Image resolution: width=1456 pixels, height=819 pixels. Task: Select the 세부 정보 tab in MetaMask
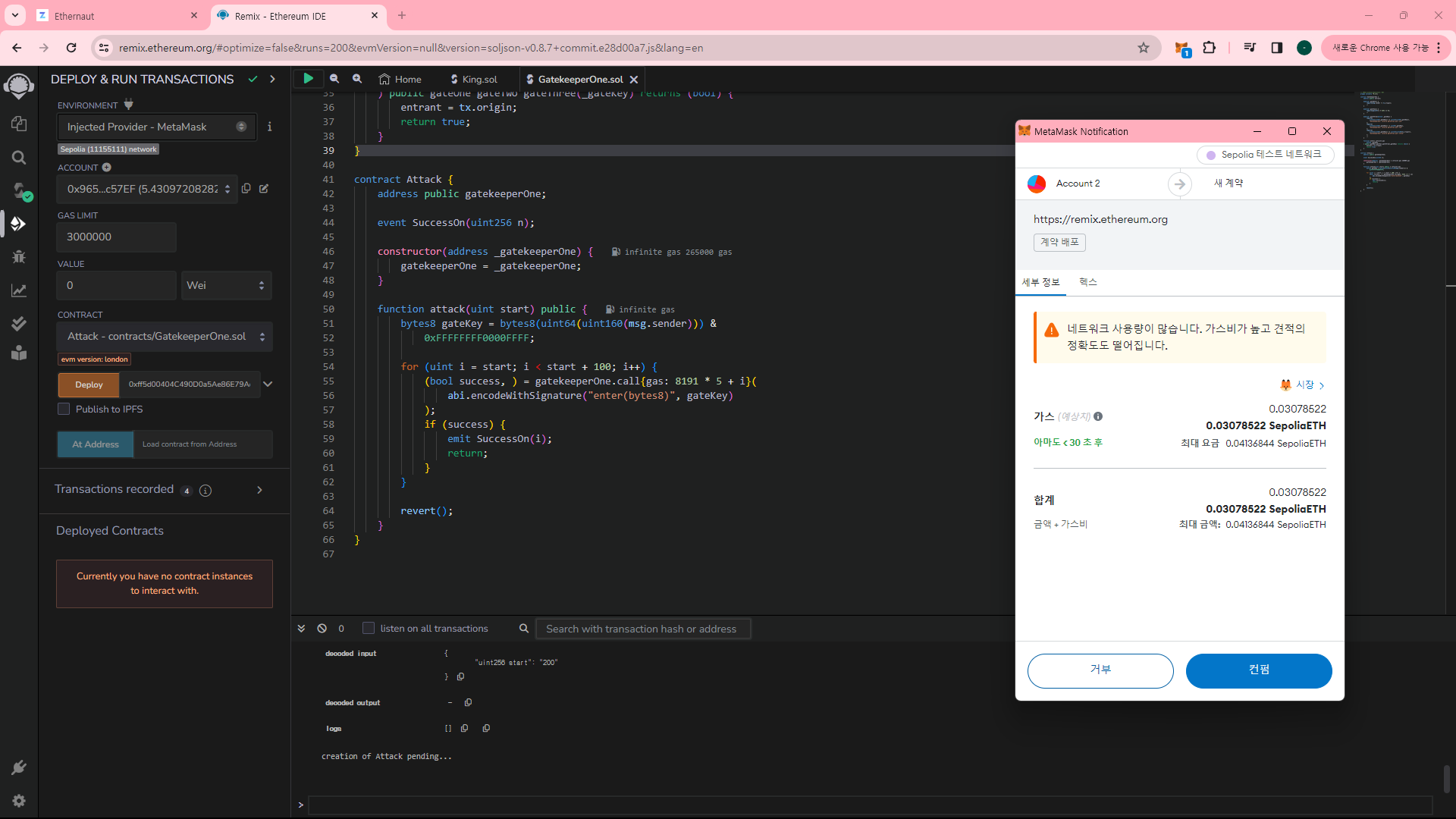click(x=1040, y=282)
